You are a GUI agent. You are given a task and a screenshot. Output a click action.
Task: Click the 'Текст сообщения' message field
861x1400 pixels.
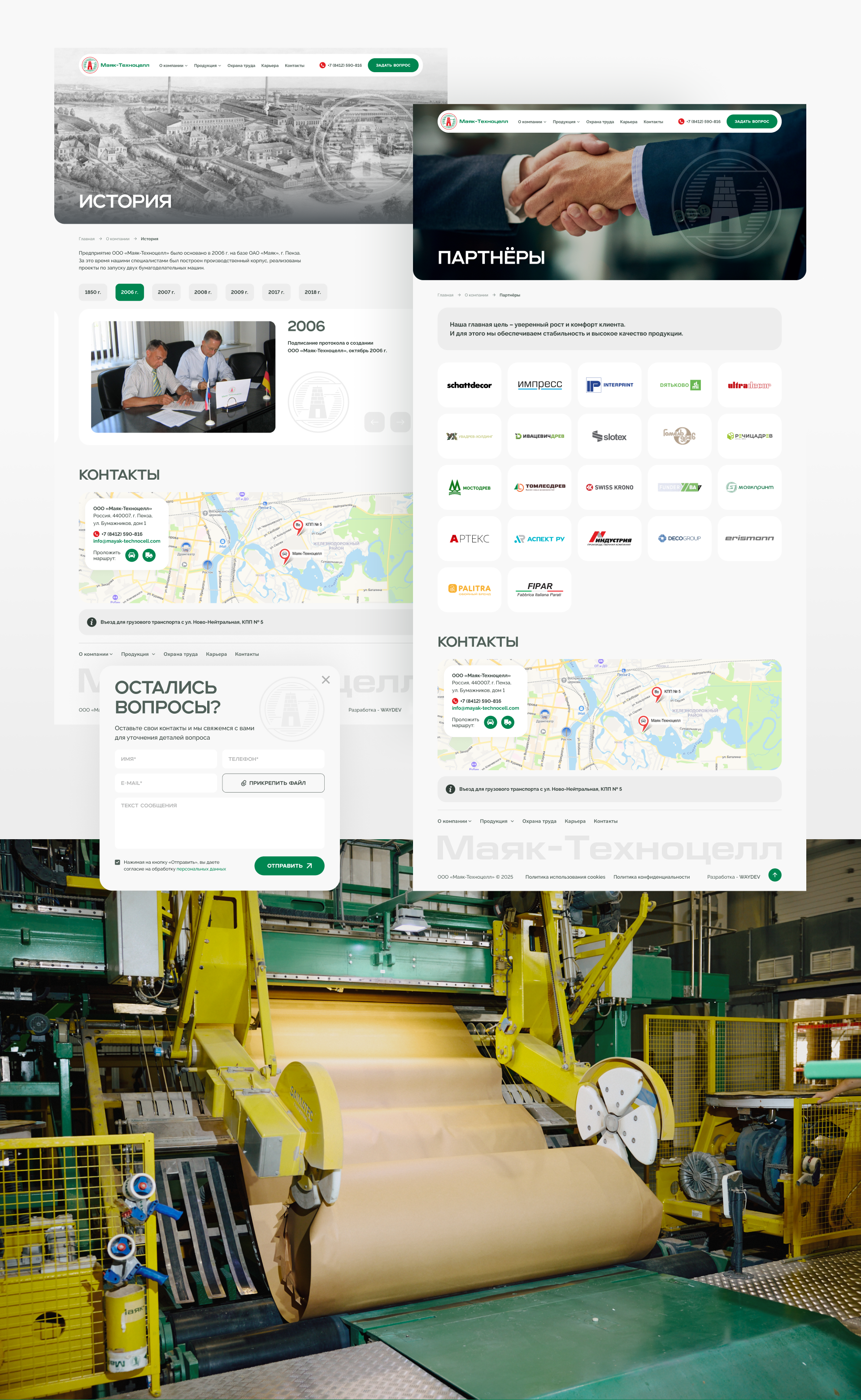tap(219, 823)
